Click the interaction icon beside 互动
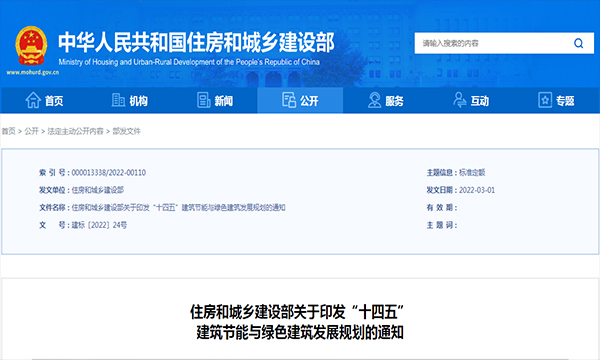 click(460, 100)
